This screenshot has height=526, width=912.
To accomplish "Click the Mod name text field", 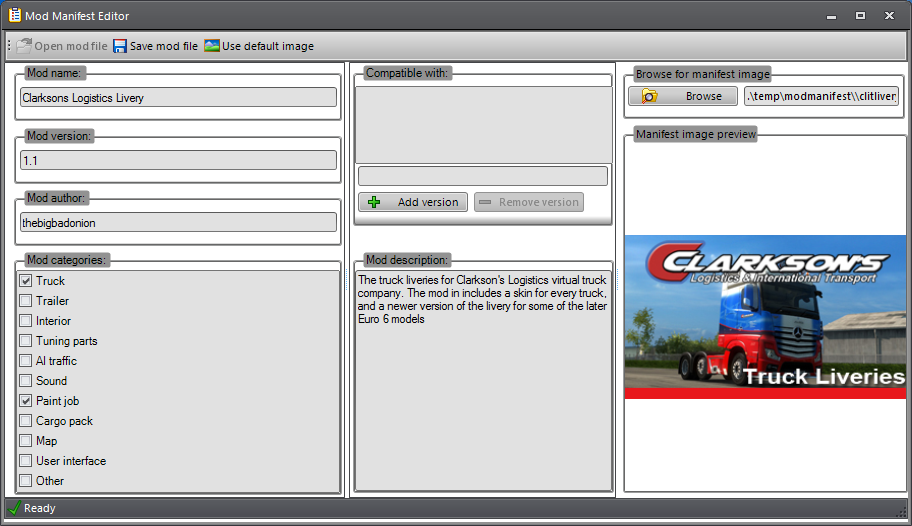I will (179, 97).
